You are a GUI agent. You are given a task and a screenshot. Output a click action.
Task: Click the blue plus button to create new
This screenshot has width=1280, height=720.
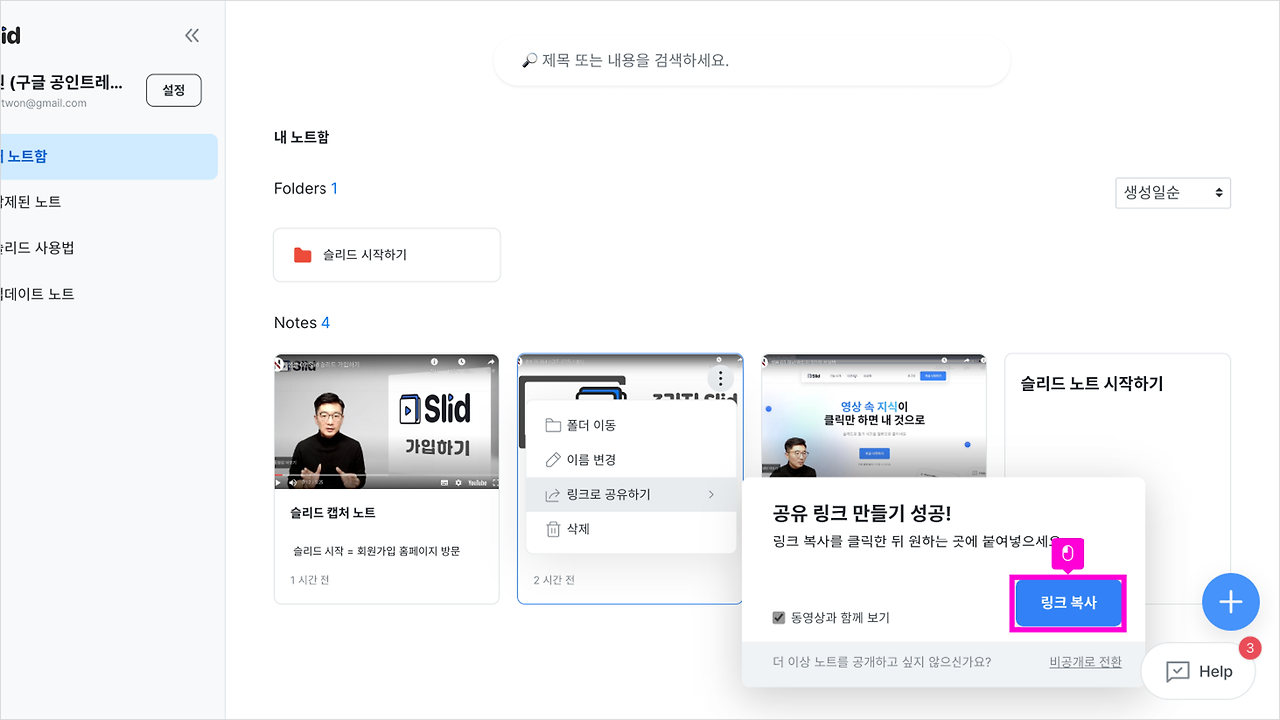tap(1231, 602)
